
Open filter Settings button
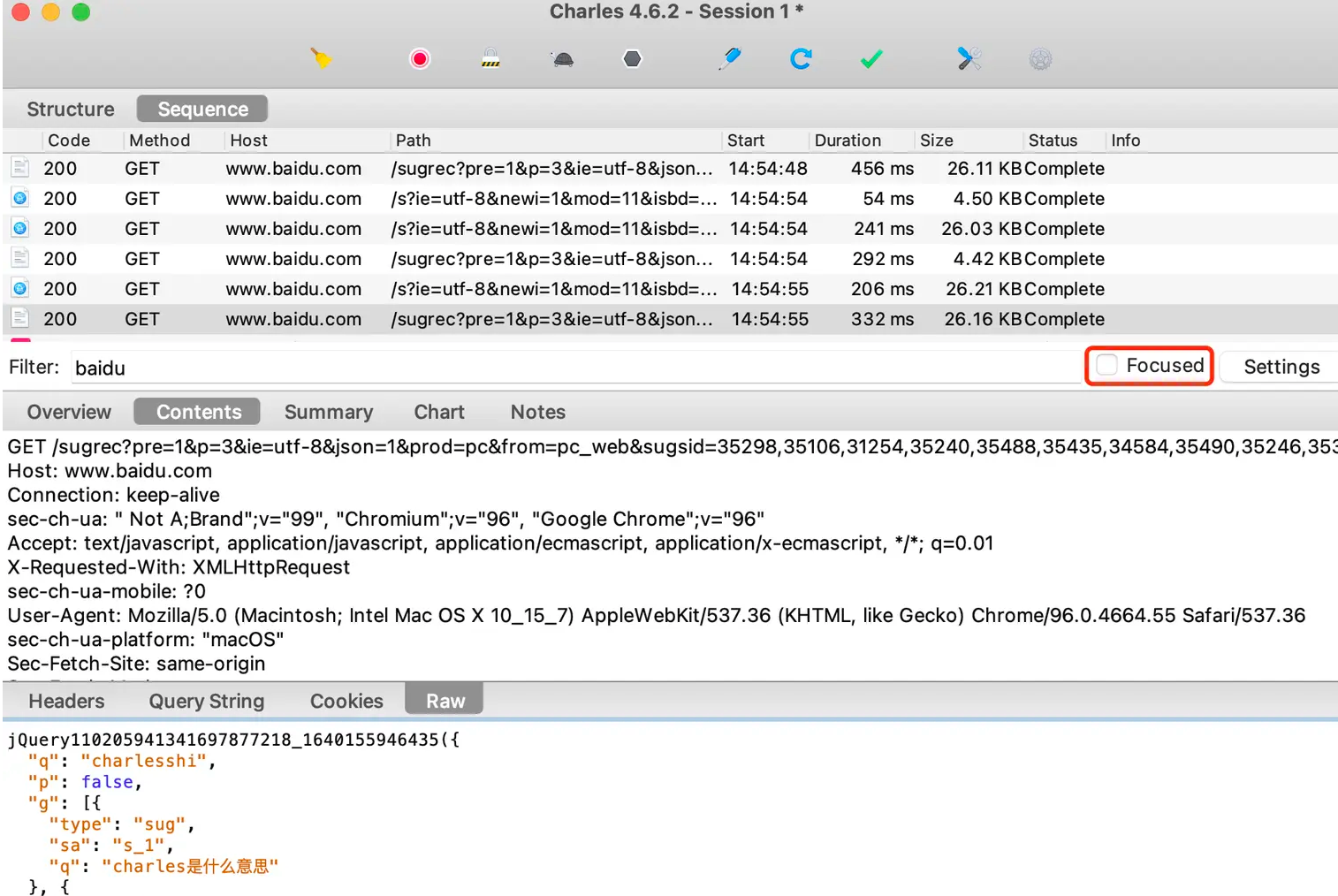[x=1281, y=367]
